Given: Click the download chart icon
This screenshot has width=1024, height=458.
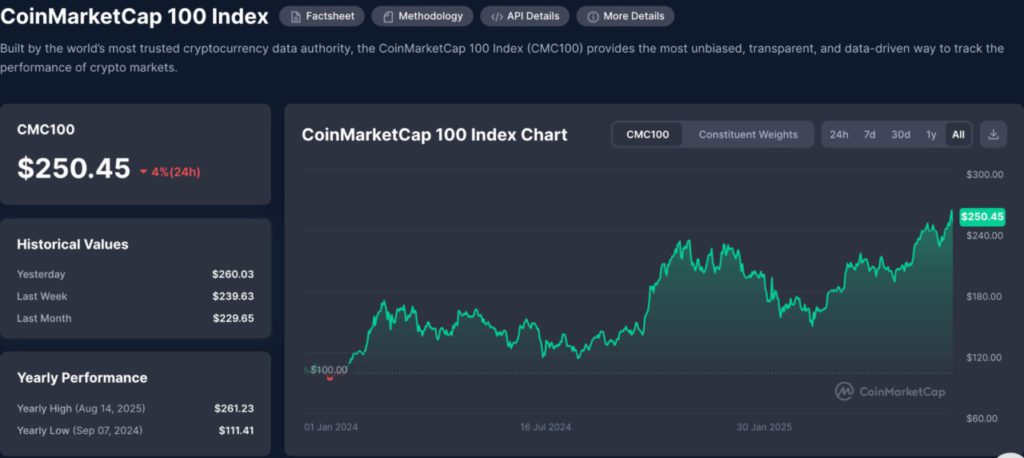Looking at the screenshot, I should pos(993,134).
